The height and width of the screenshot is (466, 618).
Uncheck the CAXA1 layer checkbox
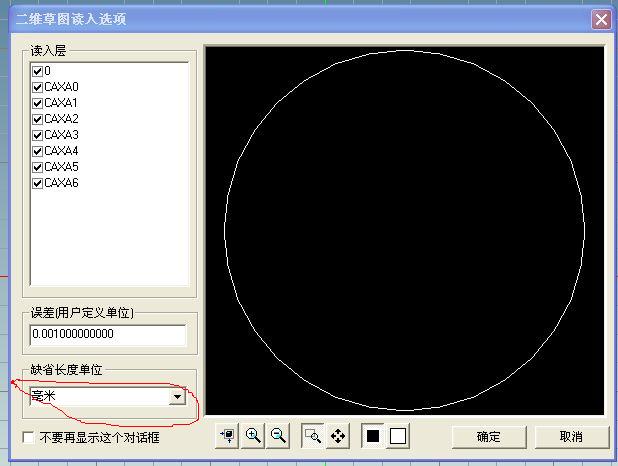[x=37, y=103]
